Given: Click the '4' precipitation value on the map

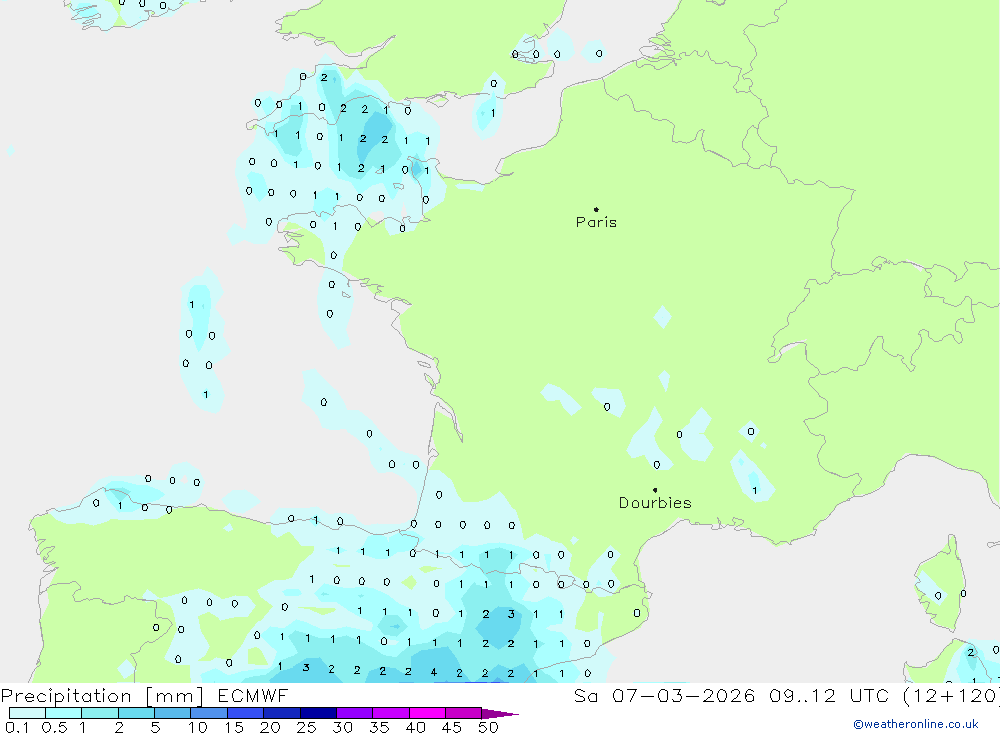Looking at the screenshot, I should point(434,672).
